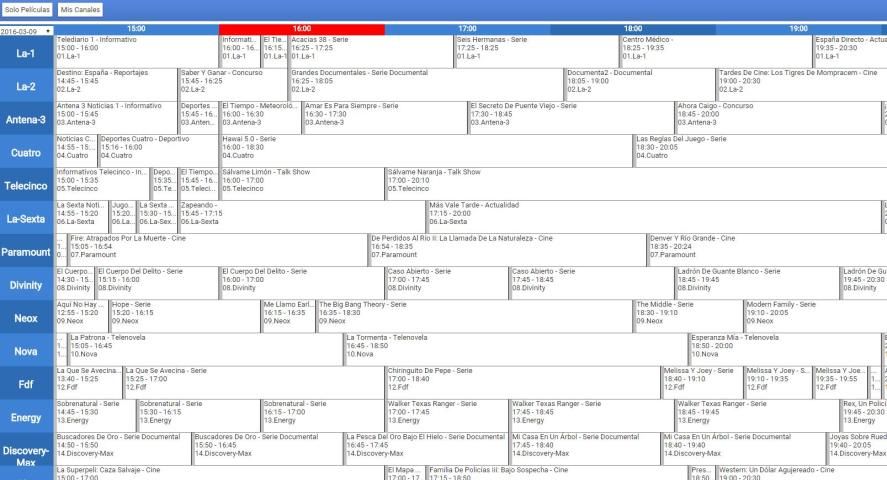The height and width of the screenshot is (480, 887).
Task: Select the highlighted 16:00 time header
Action: pyautogui.click(x=301, y=29)
